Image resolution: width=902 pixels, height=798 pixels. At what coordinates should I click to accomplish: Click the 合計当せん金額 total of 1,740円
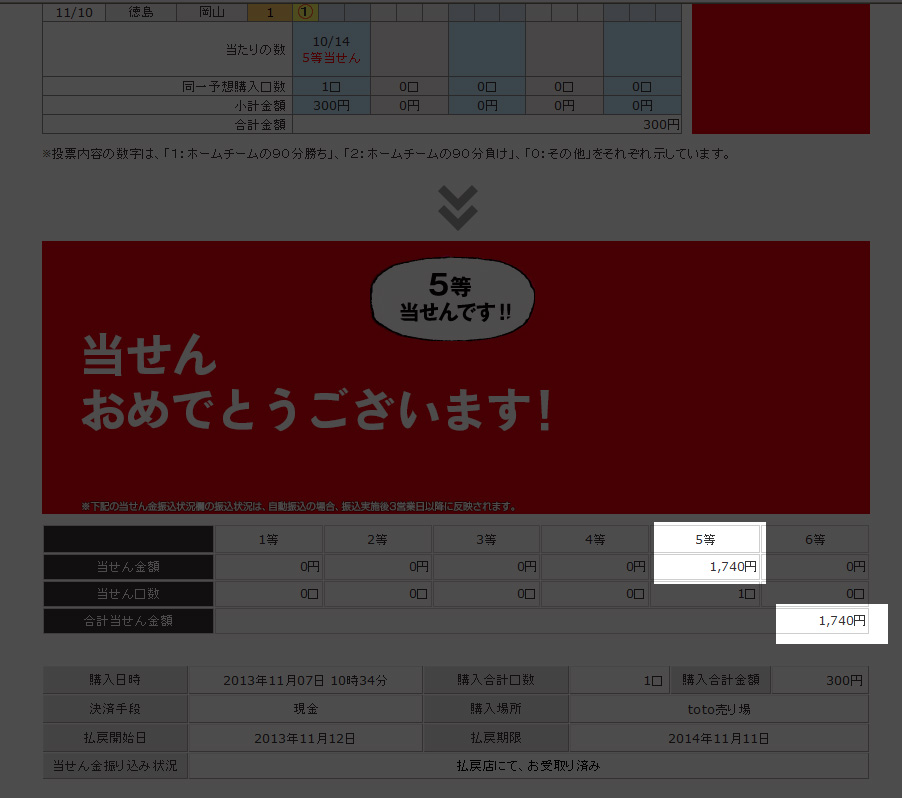pyautogui.click(x=840, y=621)
